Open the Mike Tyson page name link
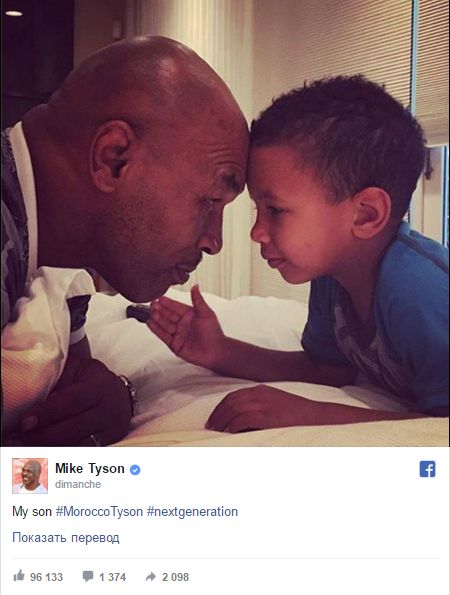This screenshot has width=450, height=595. coord(90,469)
